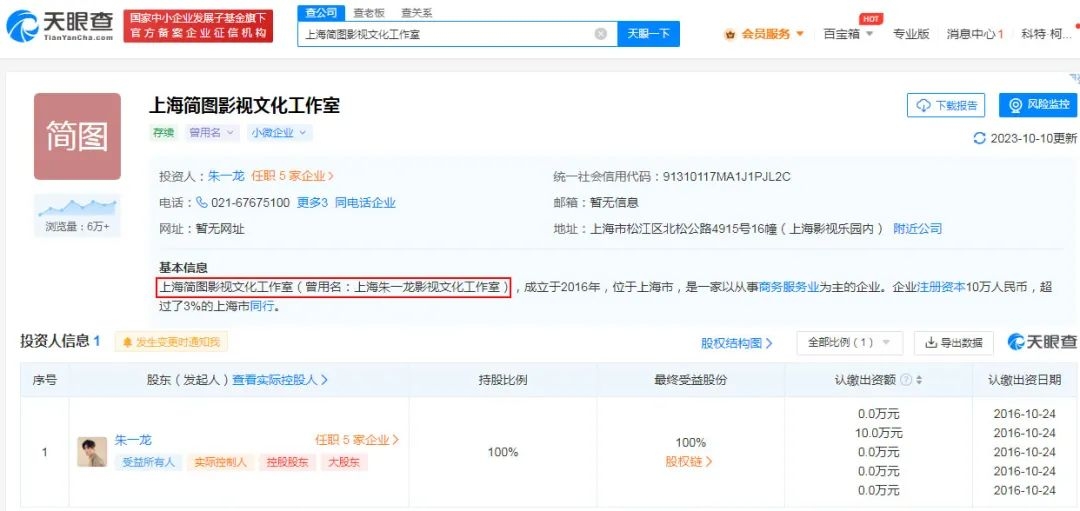
Task: Sort by the 认缴出资额 column arrows
Action: [919, 380]
